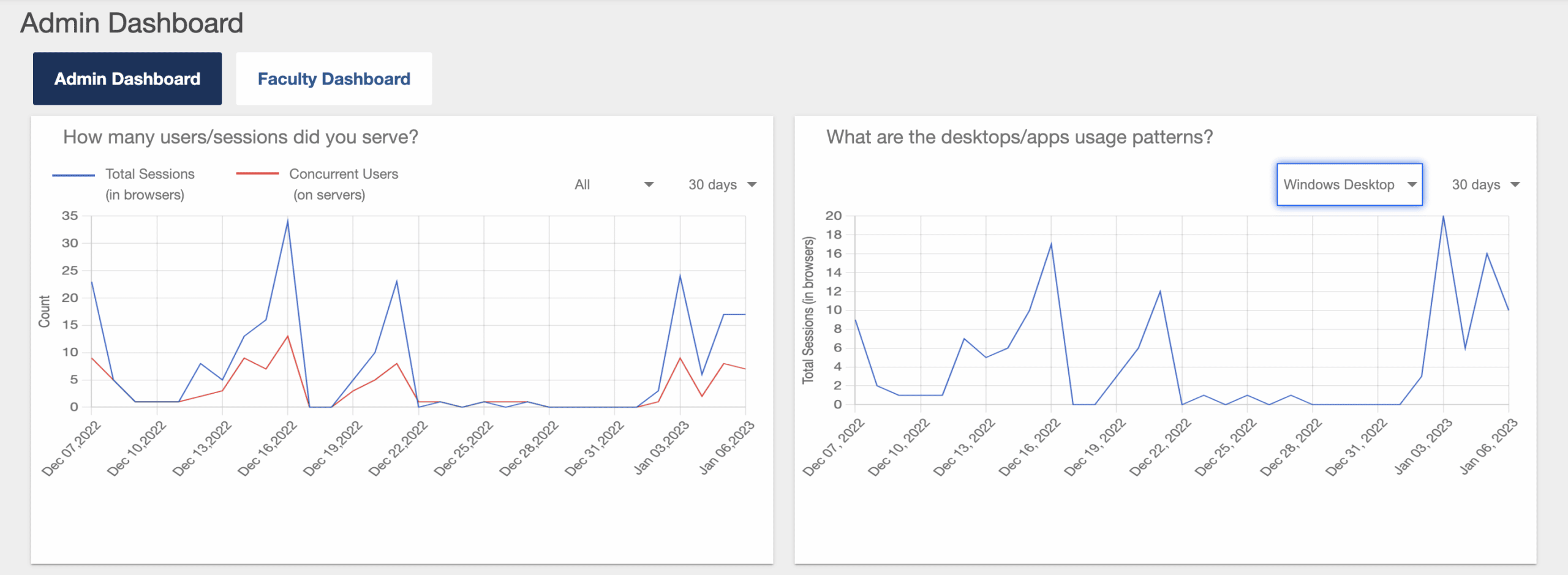Click the 'Count' axis label in the sessions chart
1568x575 pixels.
click(44, 311)
